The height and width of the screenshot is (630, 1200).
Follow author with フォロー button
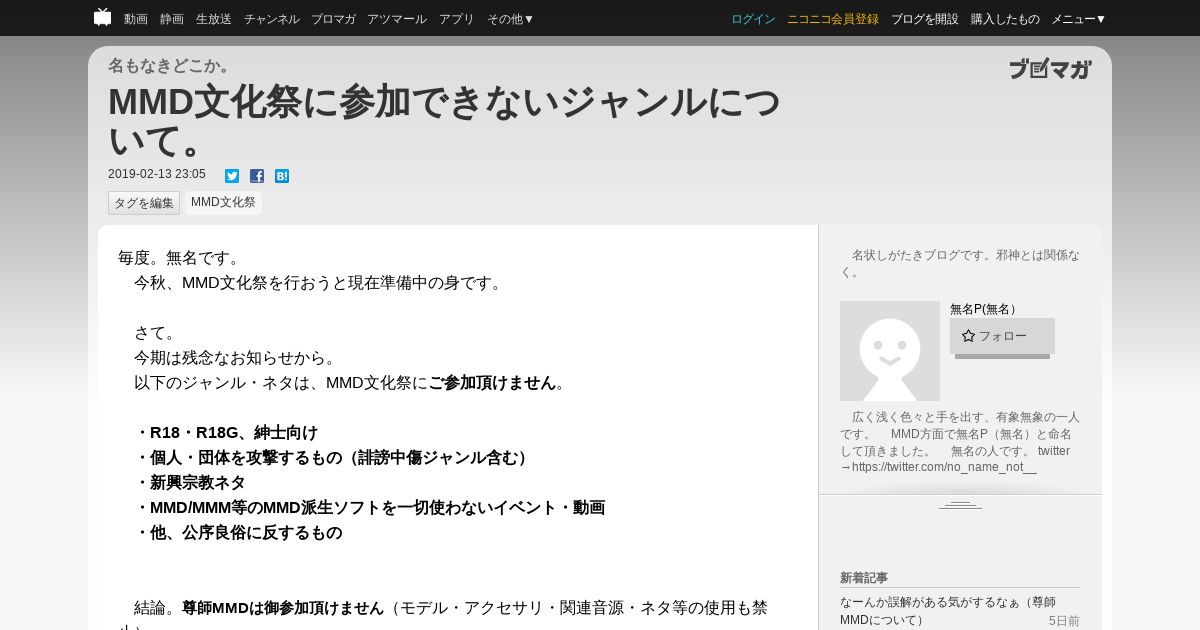coord(1002,336)
